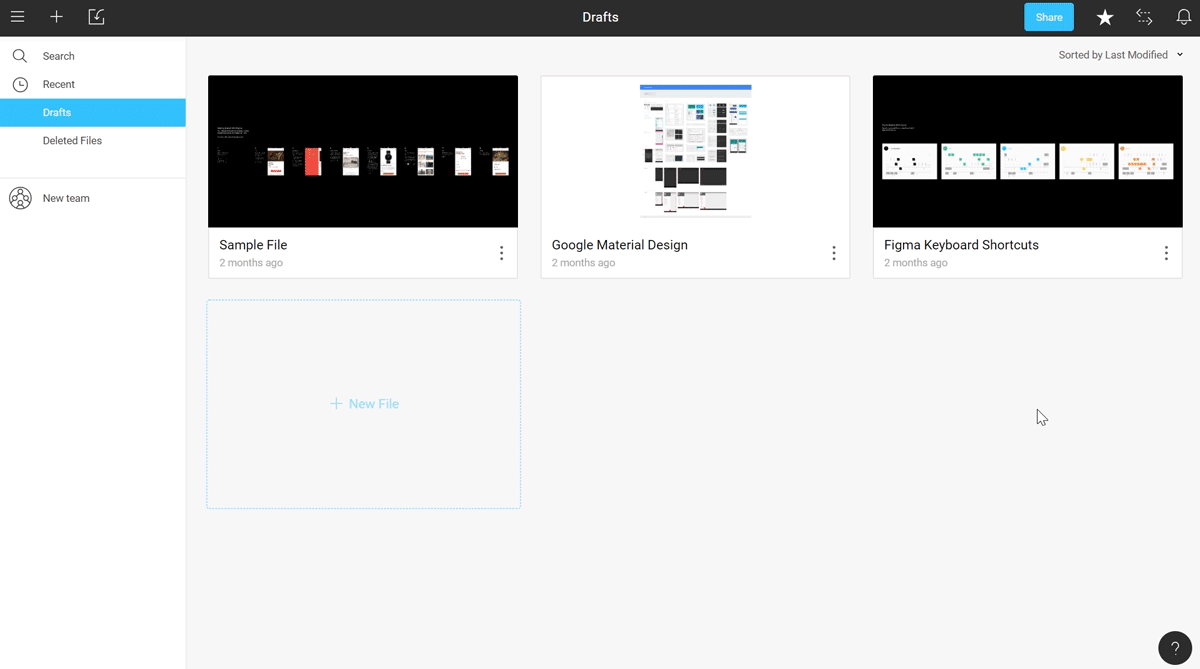The height and width of the screenshot is (669, 1200).
Task: Click the Sample File title
Action: (x=253, y=245)
